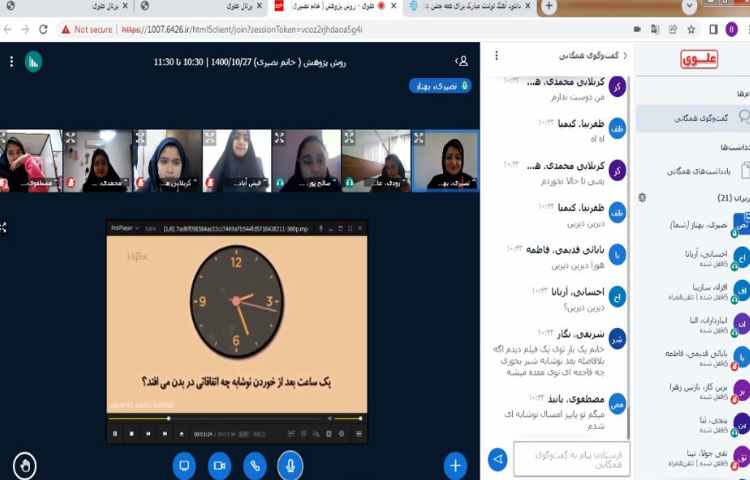Click stop button in shared video player
750x480 pixels.
[132, 434]
